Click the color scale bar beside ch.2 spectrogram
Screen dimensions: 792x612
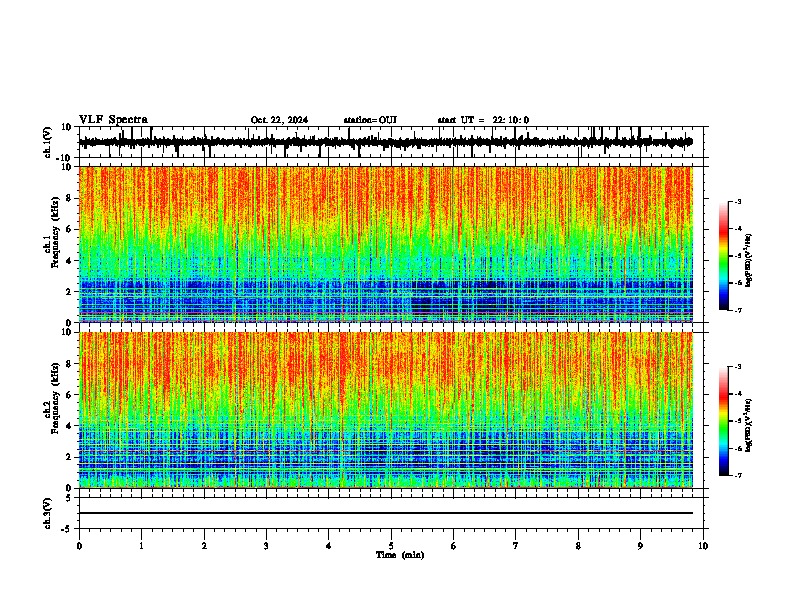pyautogui.click(x=724, y=421)
